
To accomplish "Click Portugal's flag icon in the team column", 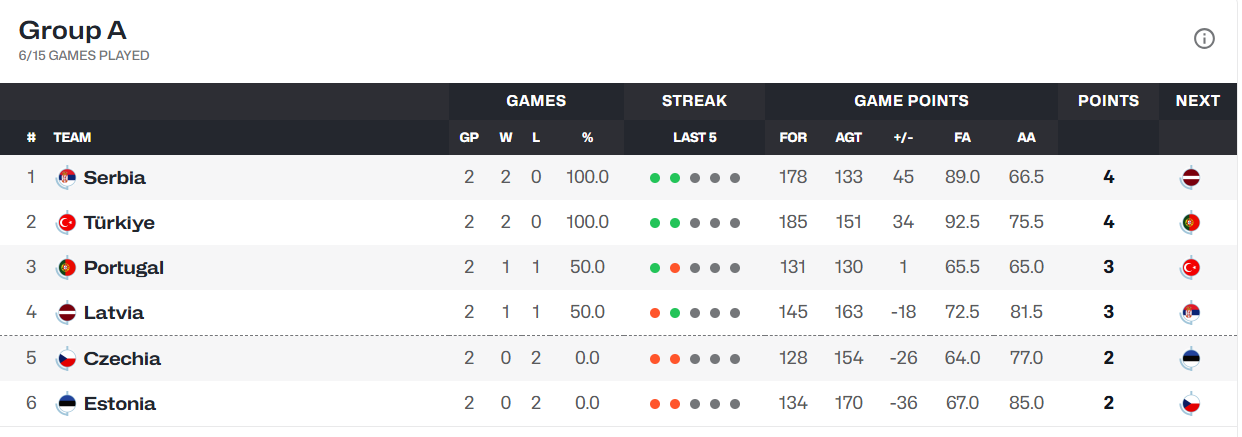I will (x=66, y=268).
